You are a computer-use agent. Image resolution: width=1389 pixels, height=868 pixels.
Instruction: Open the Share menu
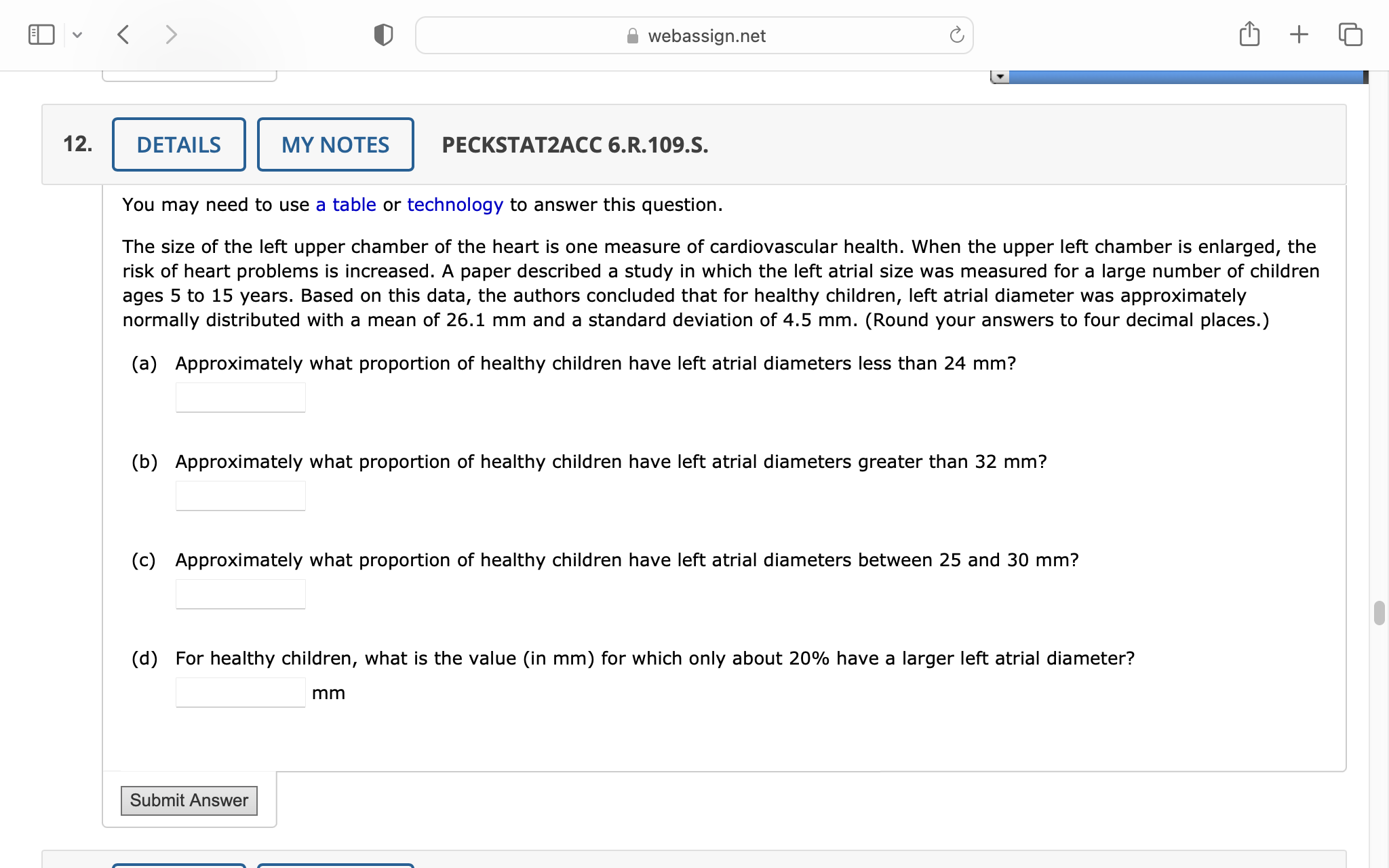(1250, 33)
